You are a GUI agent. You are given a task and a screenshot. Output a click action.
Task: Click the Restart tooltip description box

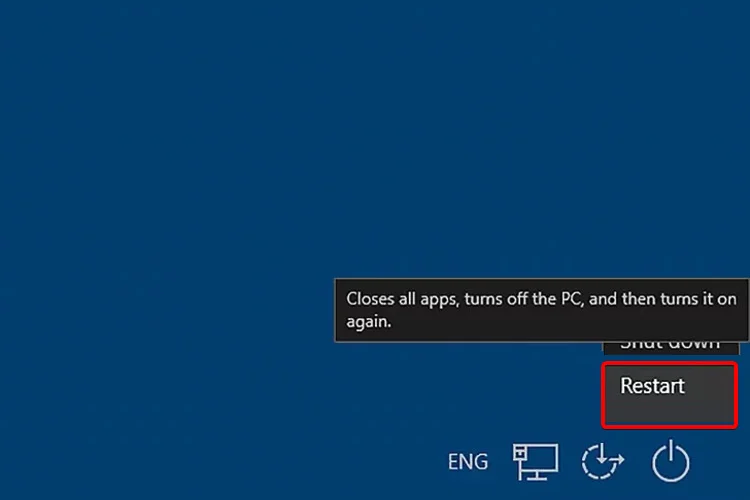pyautogui.click(x=541, y=310)
